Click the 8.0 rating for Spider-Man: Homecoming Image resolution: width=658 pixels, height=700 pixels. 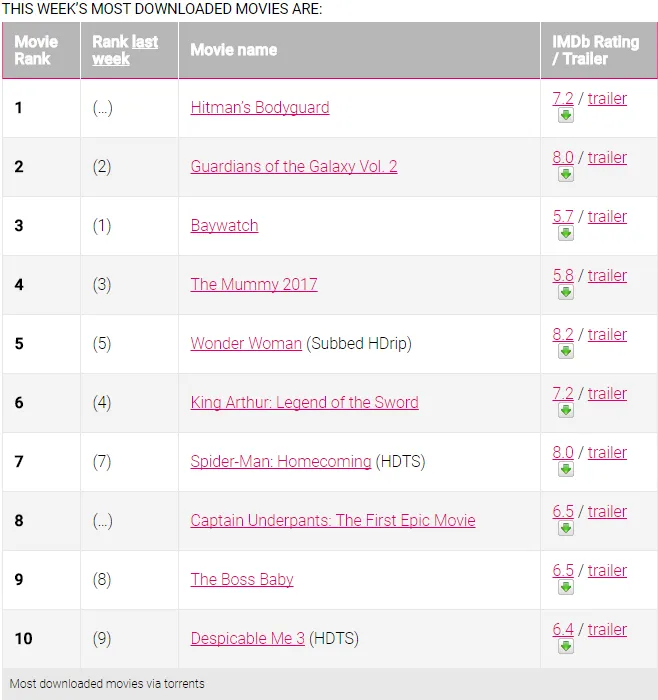pyautogui.click(x=563, y=452)
